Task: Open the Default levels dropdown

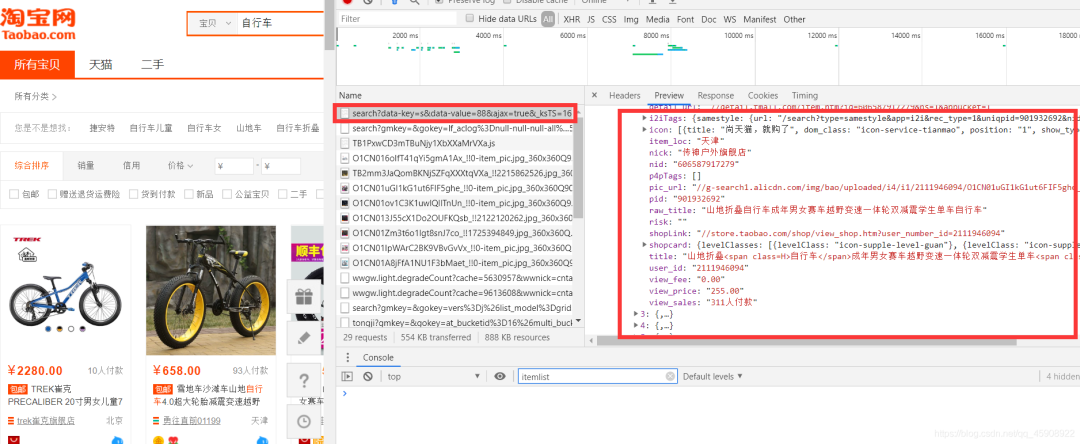Action: [713, 377]
